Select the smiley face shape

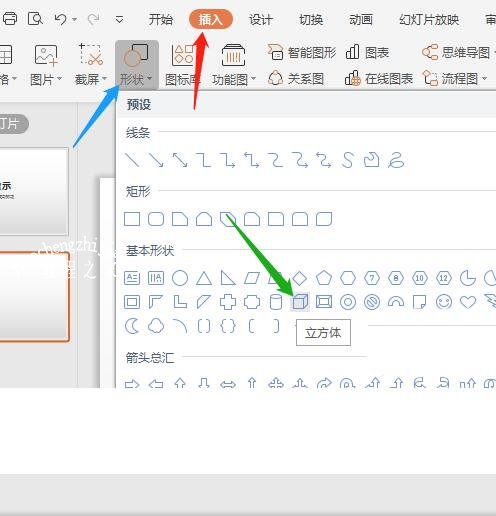pos(444,302)
